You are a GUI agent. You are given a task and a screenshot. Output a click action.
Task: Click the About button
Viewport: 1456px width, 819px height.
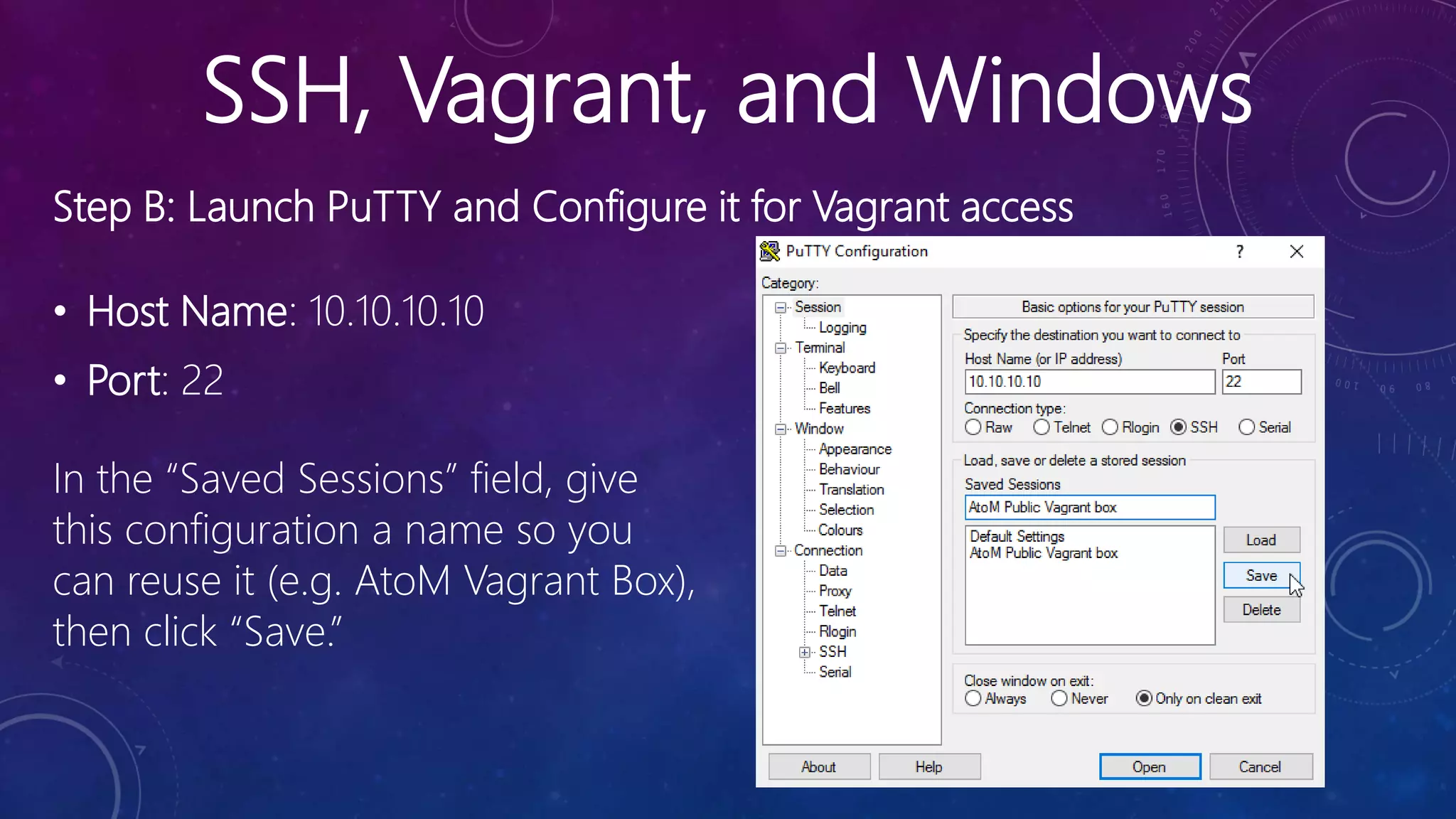[819, 767]
